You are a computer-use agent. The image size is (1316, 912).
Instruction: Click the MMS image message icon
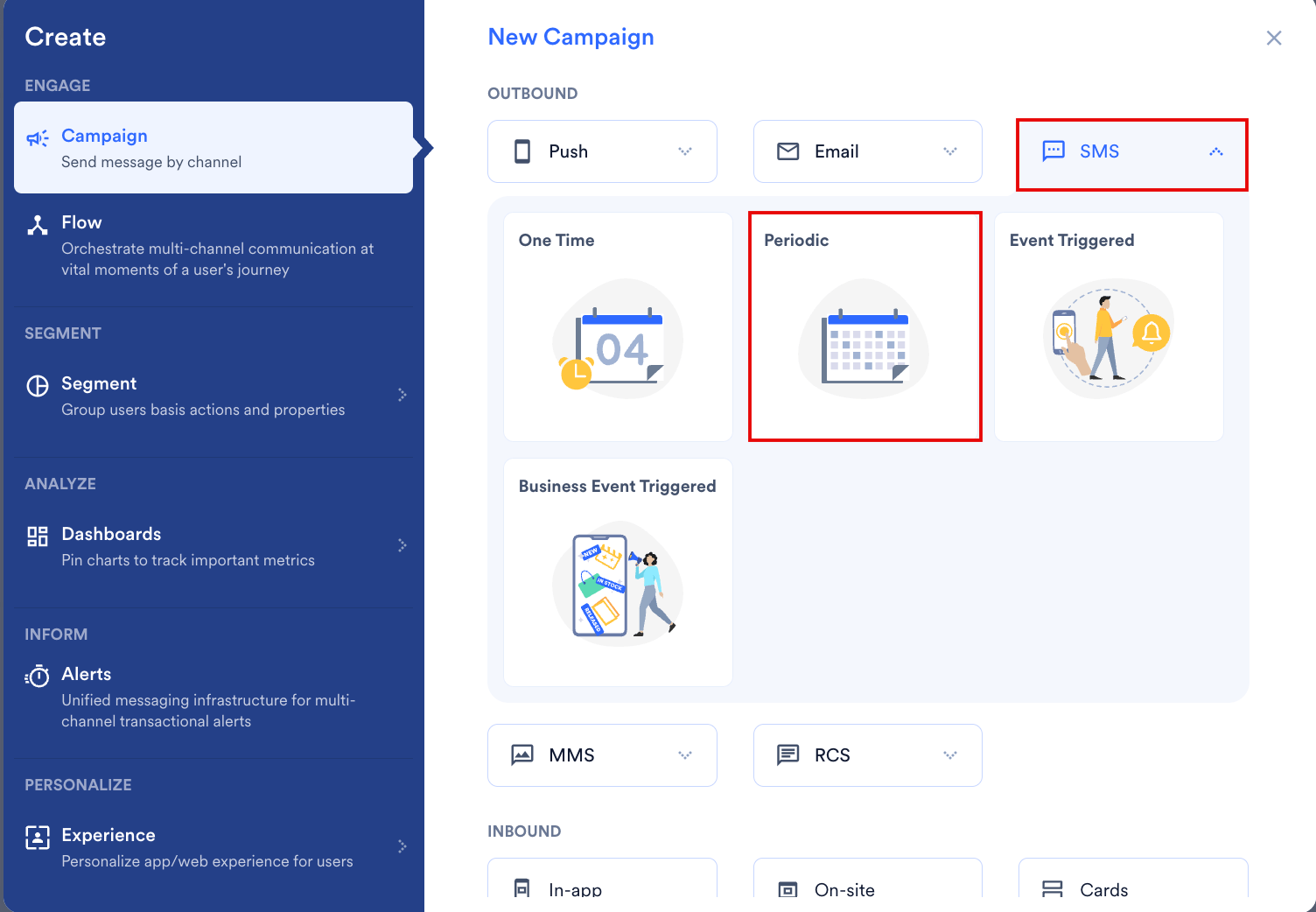522,754
